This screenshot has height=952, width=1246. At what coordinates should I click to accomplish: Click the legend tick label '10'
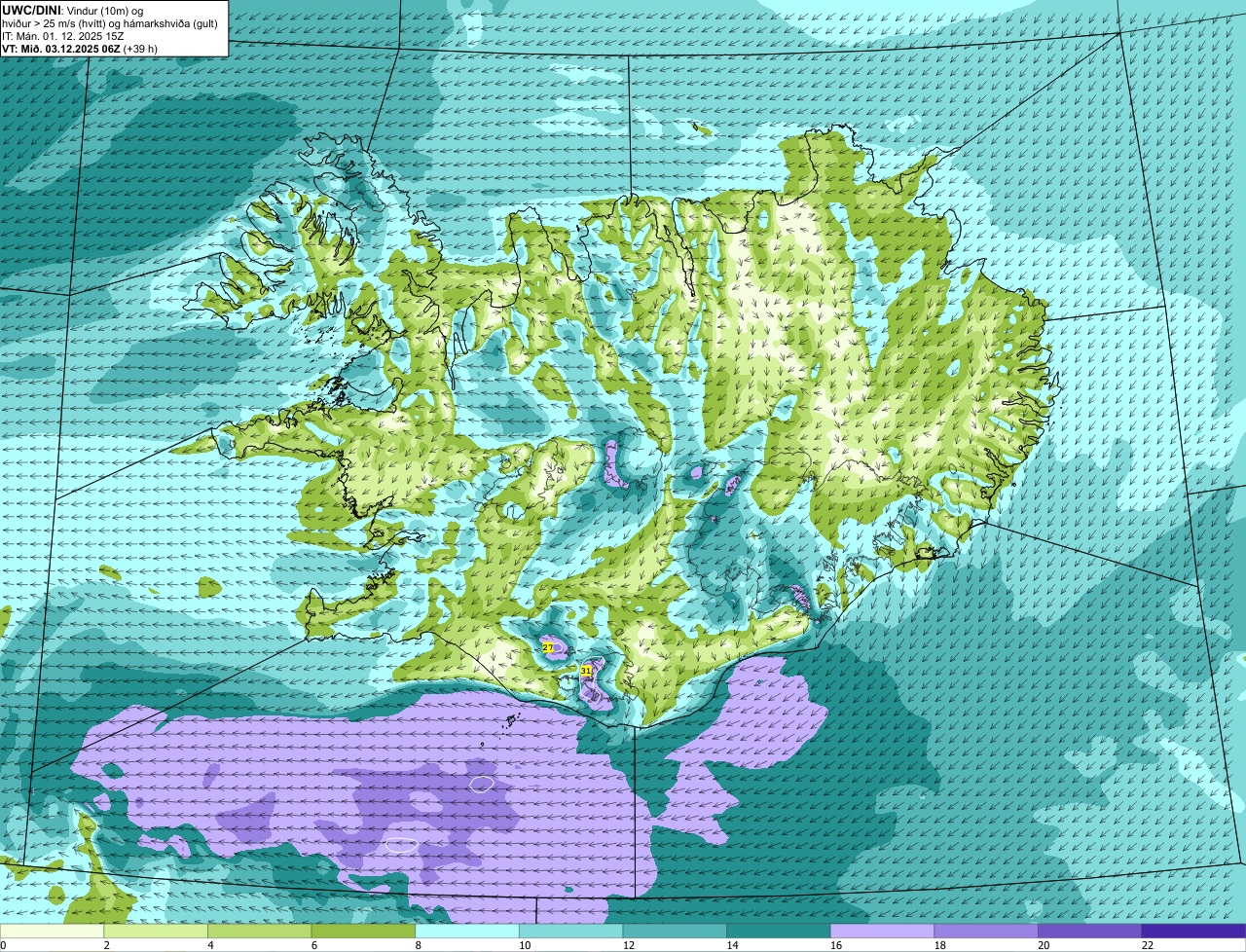click(525, 945)
